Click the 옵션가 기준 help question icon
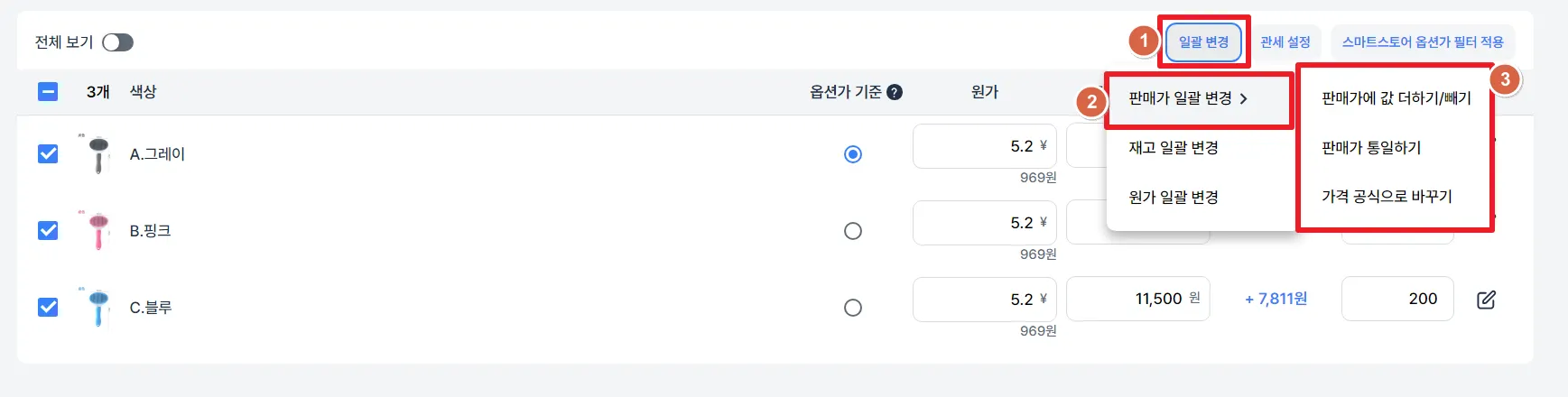 [895, 92]
